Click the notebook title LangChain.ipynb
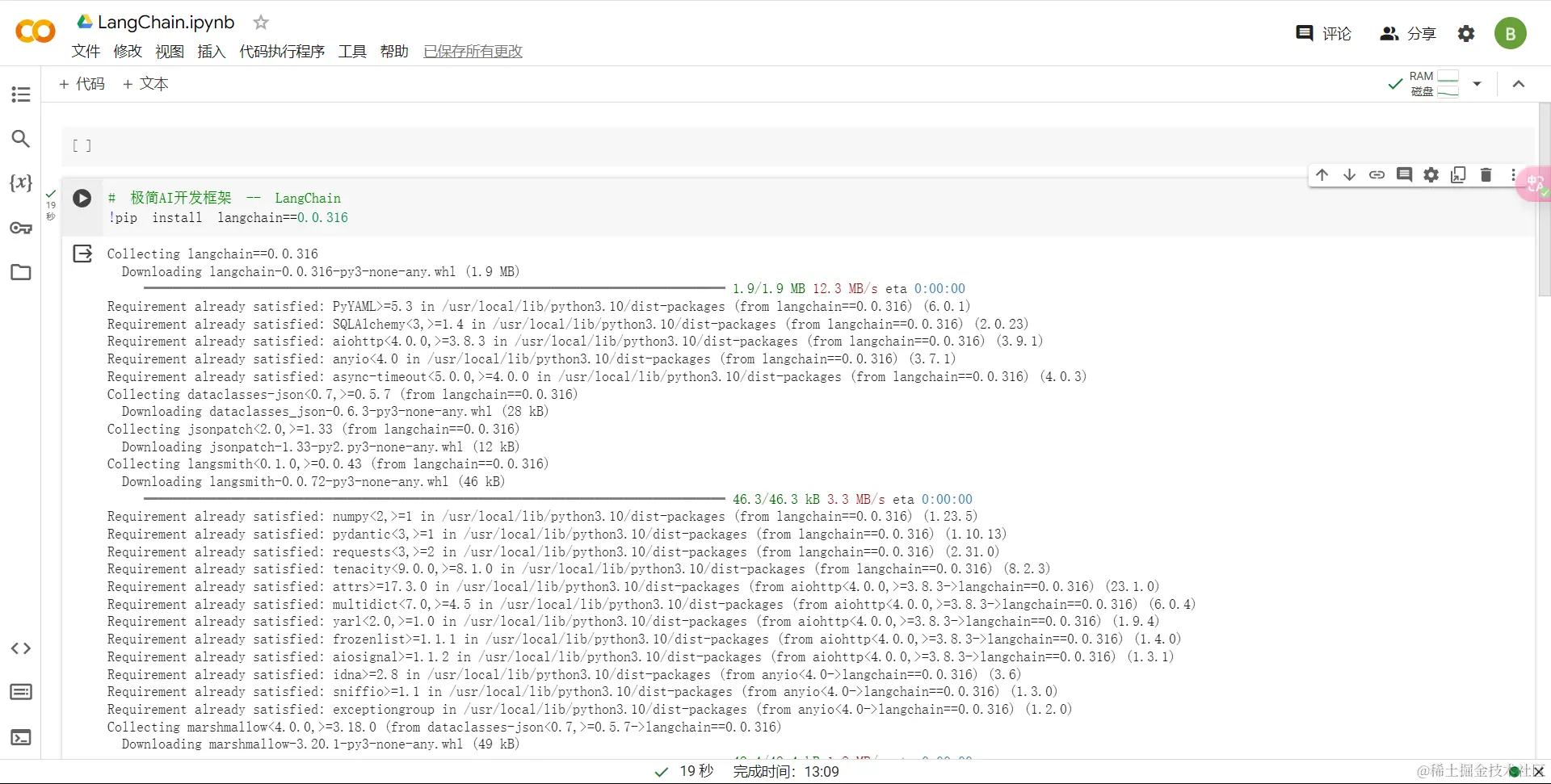 pos(166,23)
